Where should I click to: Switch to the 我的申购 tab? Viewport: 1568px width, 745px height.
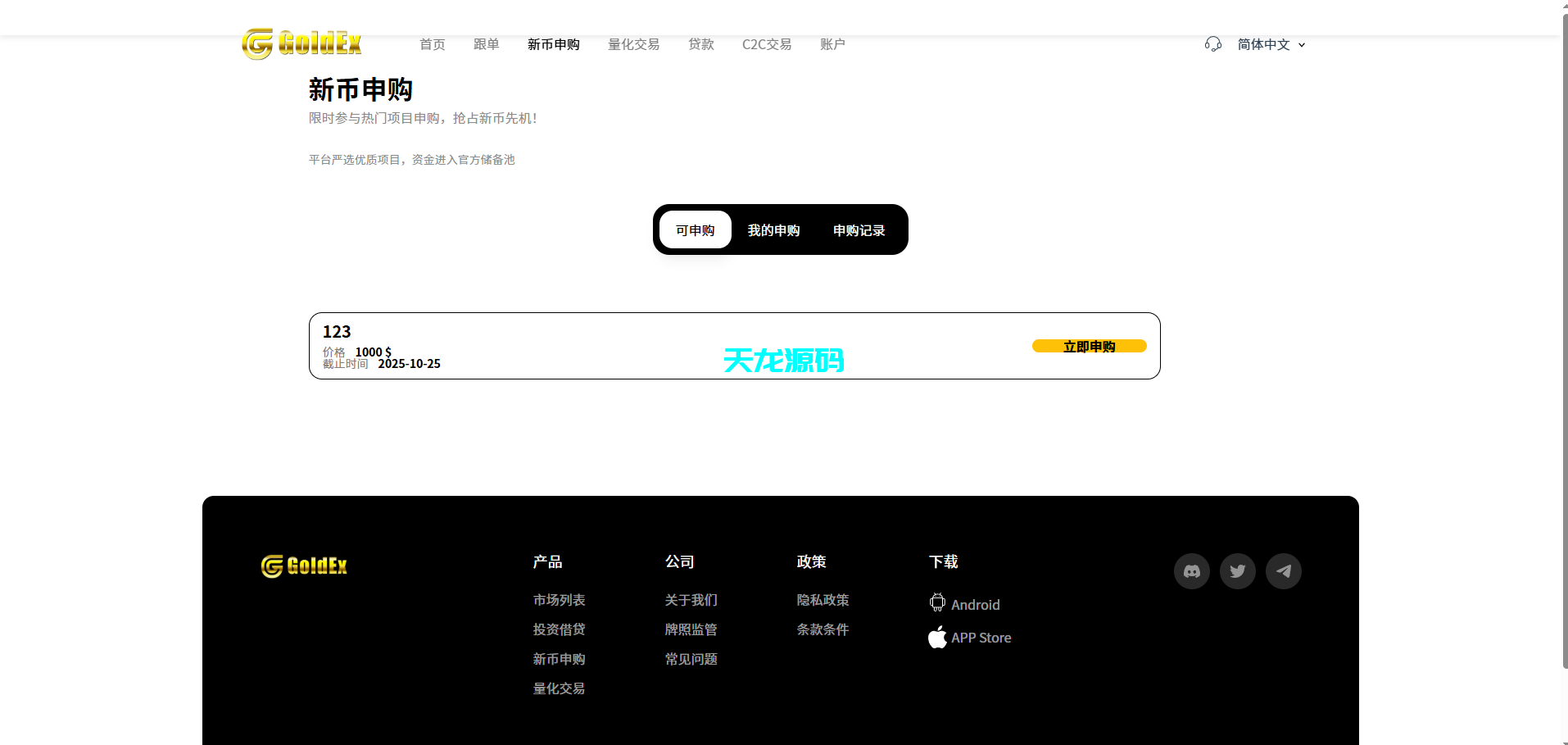(x=773, y=229)
